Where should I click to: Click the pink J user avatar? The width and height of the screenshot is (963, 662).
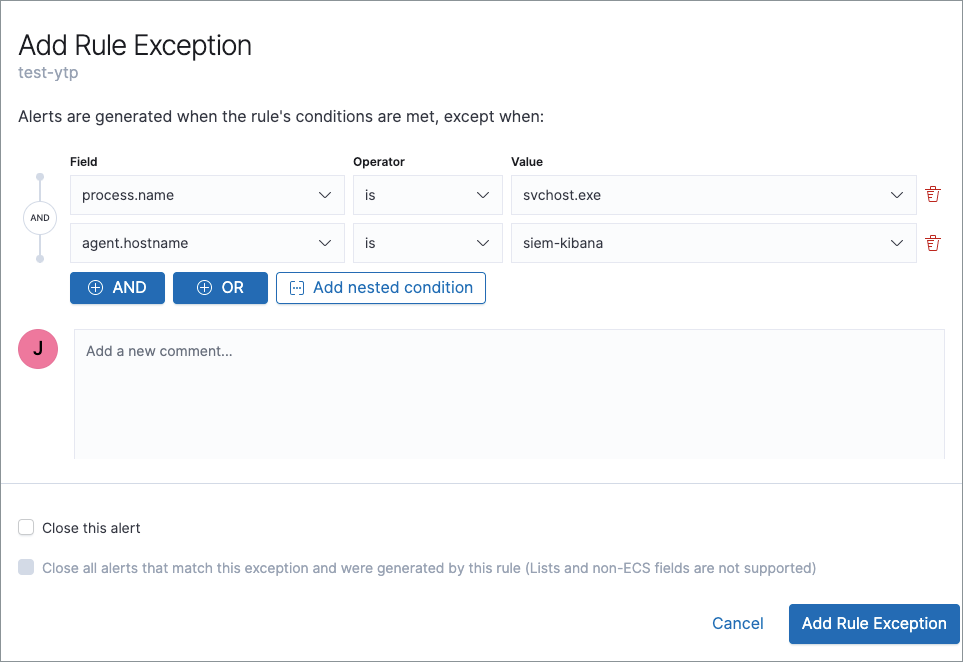tap(37, 349)
